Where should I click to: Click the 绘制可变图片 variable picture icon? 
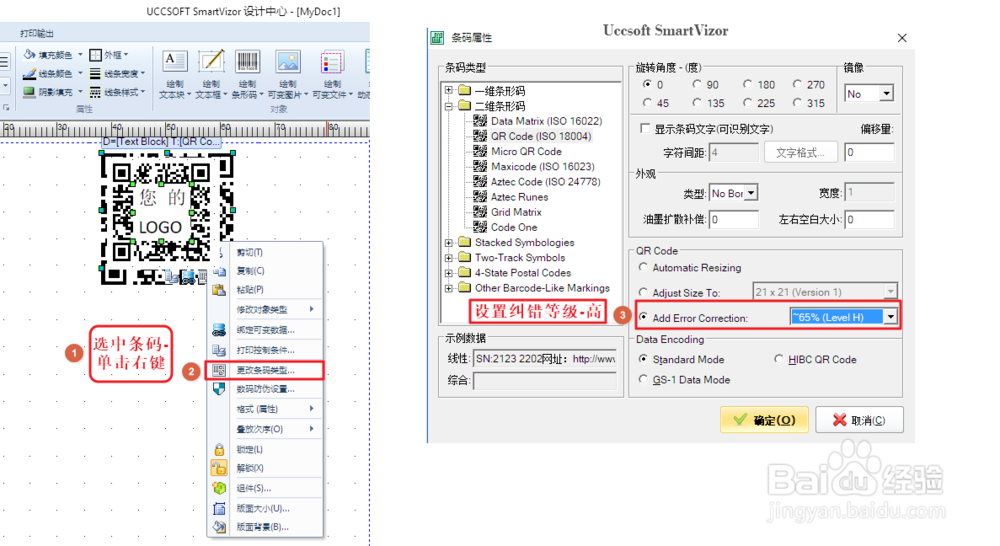288,62
